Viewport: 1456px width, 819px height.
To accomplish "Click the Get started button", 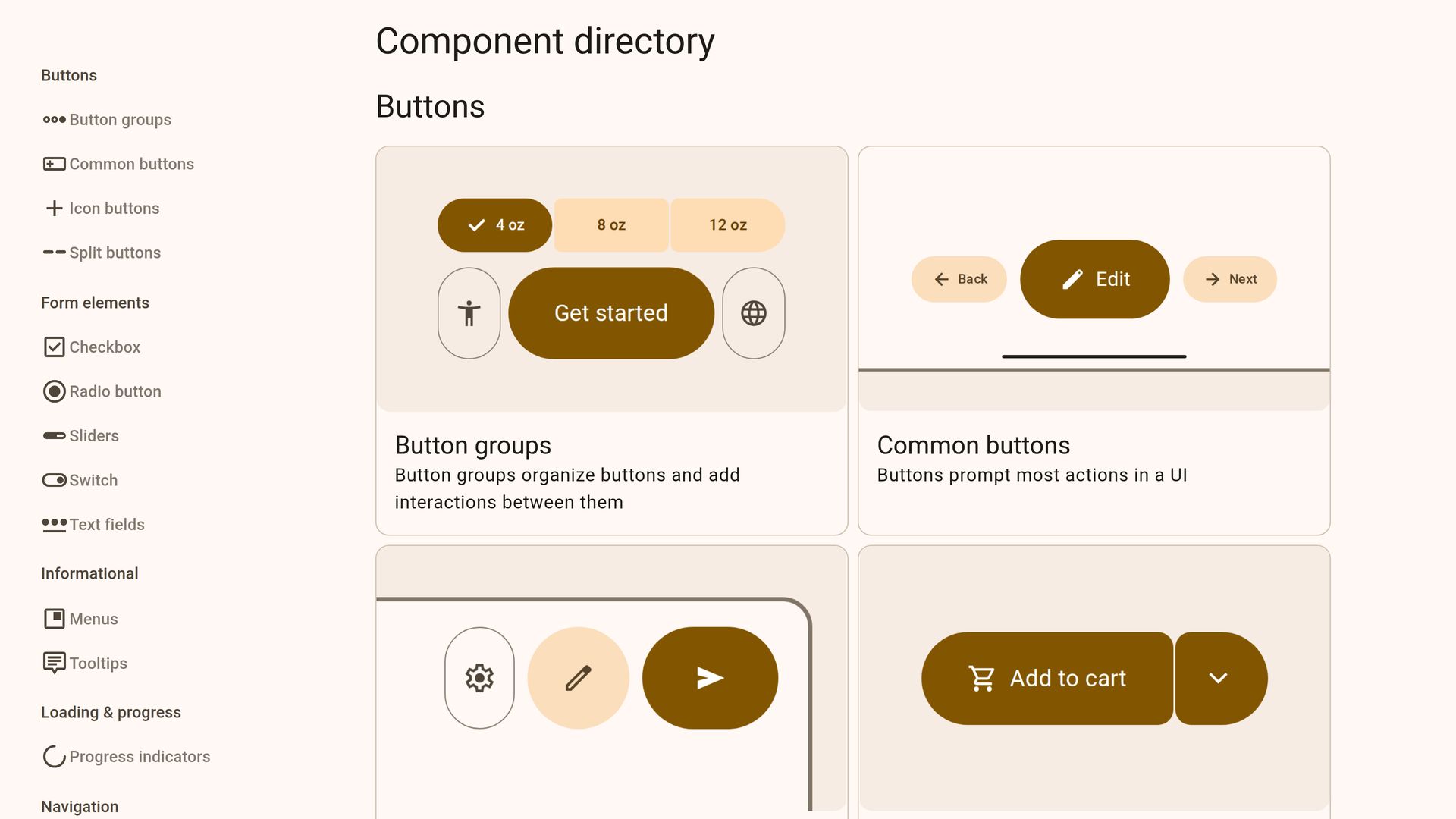I will click(611, 313).
